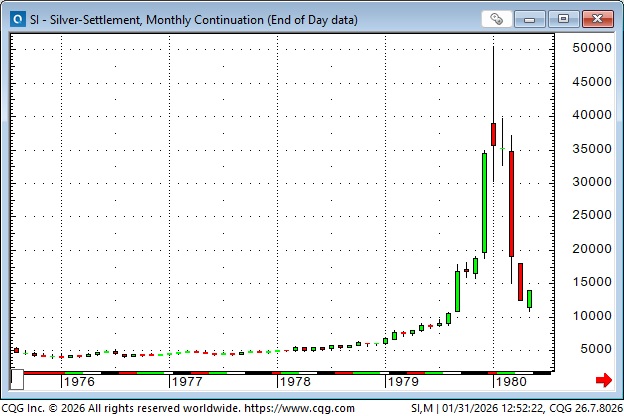Click the 1976 label on the time axis
This screenshot has width=624, height=416.
click(x=80, y=381)
